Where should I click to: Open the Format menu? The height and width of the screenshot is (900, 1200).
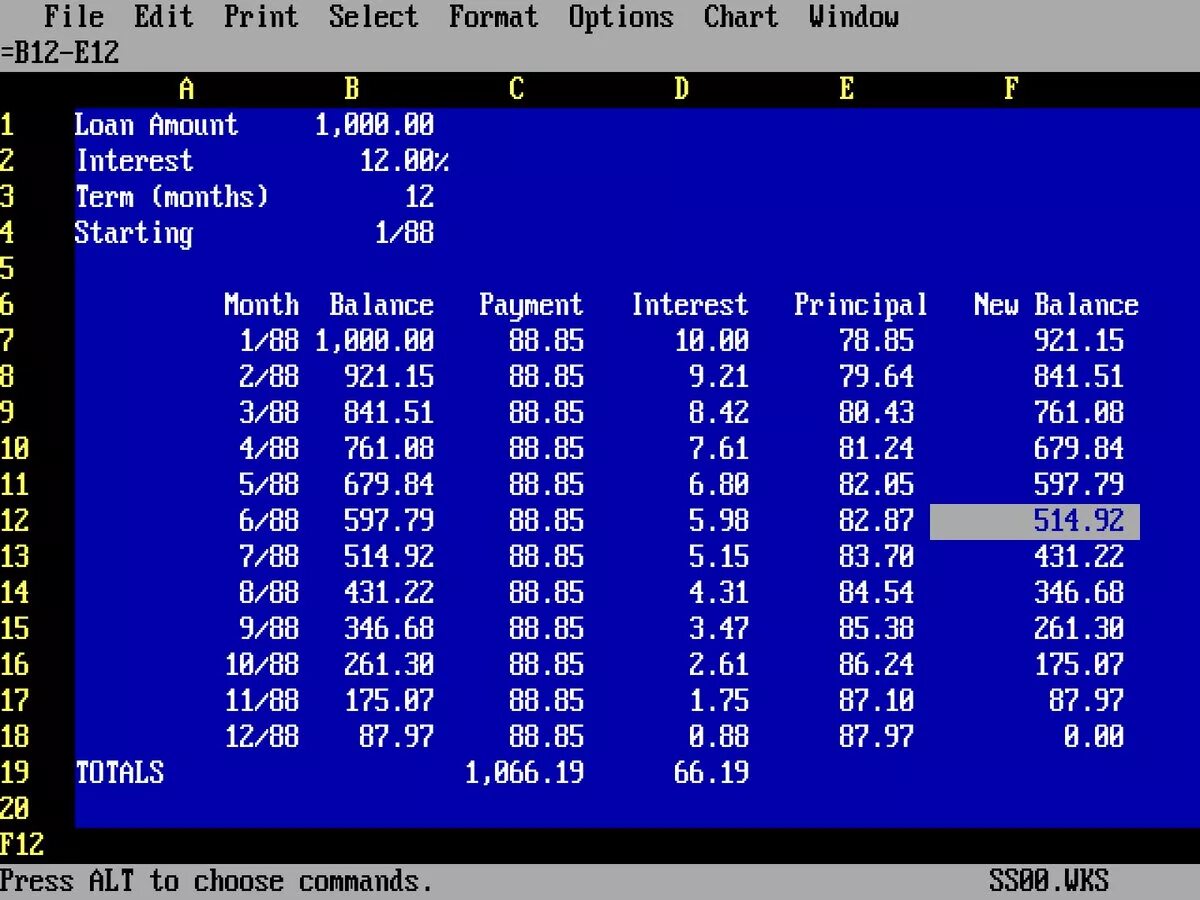tap(493, 16)
